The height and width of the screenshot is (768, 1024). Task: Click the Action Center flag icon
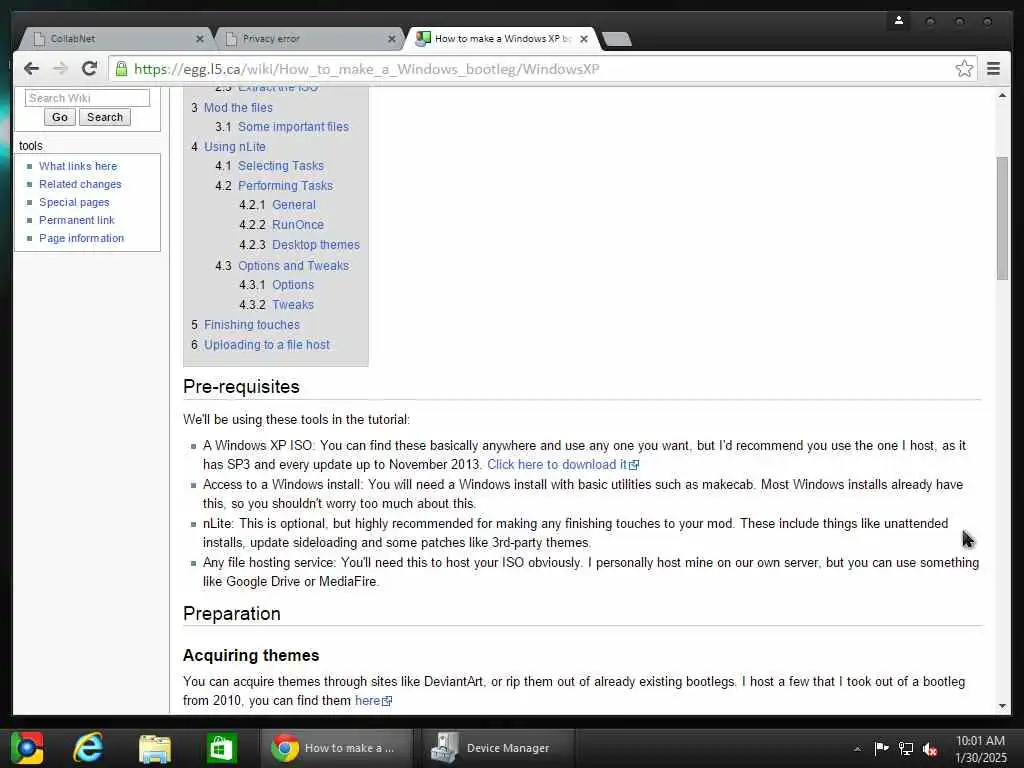882,748
